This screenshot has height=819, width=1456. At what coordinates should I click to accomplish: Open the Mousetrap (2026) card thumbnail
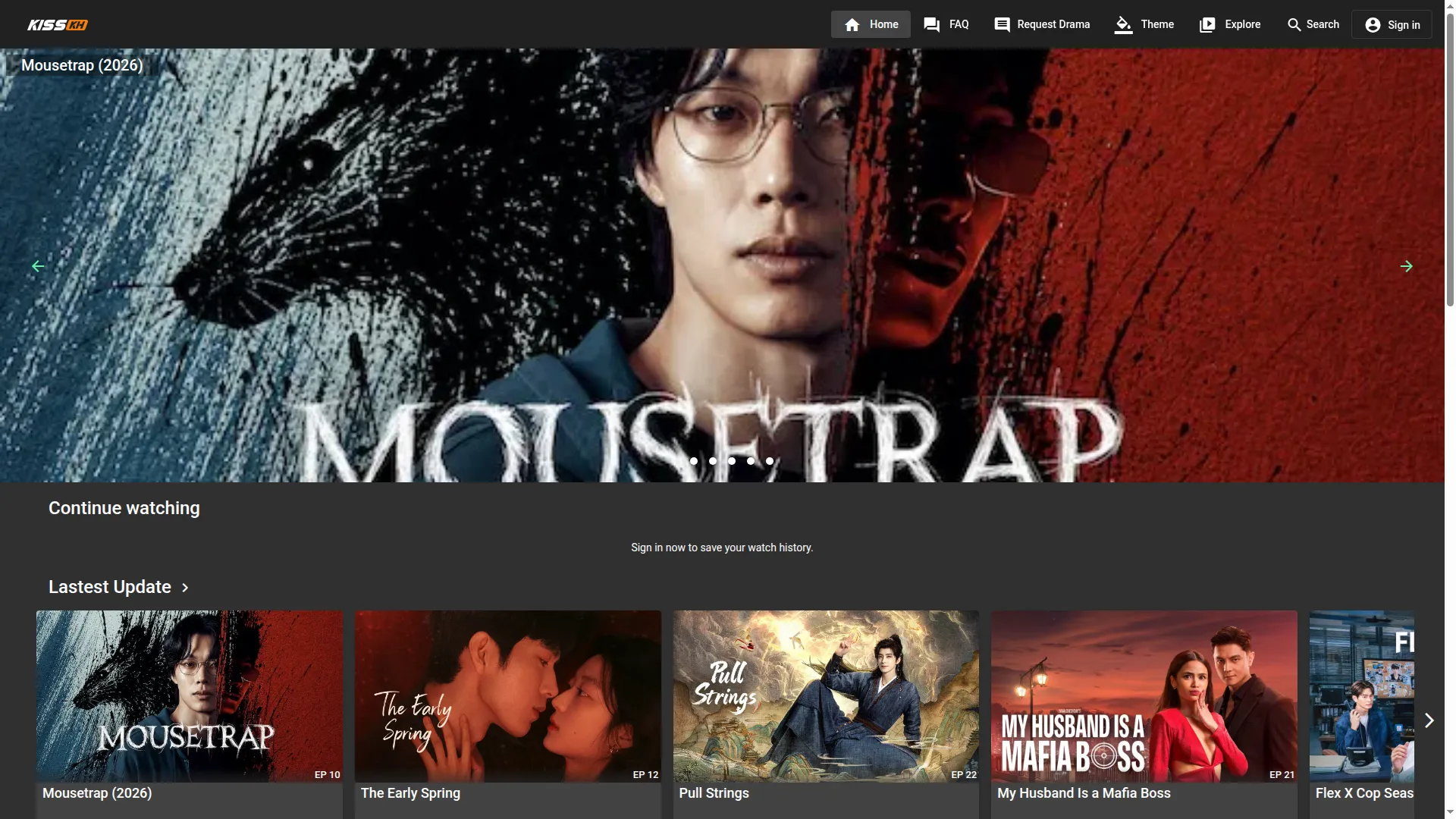point(190,696)
